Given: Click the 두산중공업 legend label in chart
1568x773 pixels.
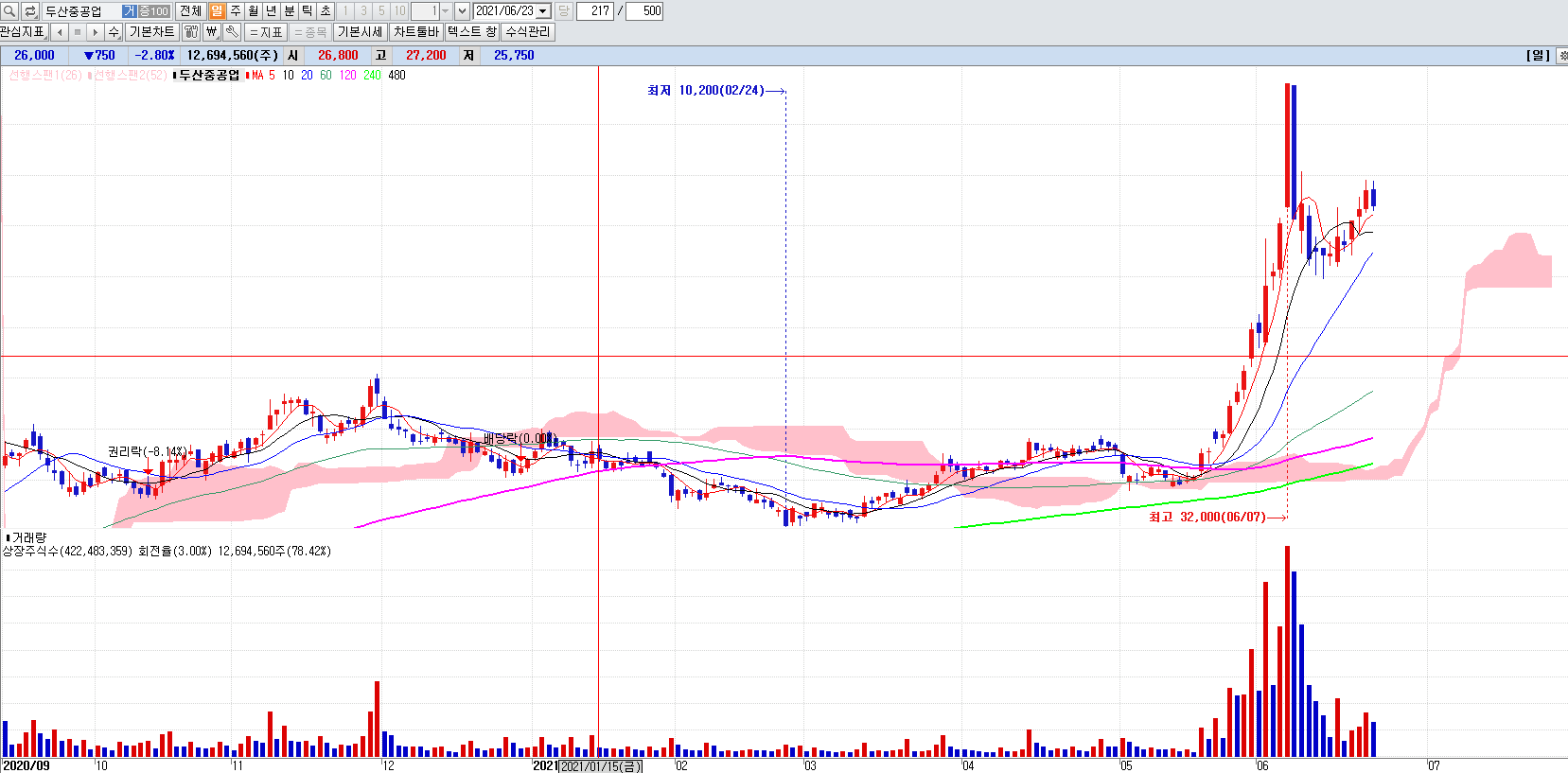Looking at the screenshot, I should (209, 76).
